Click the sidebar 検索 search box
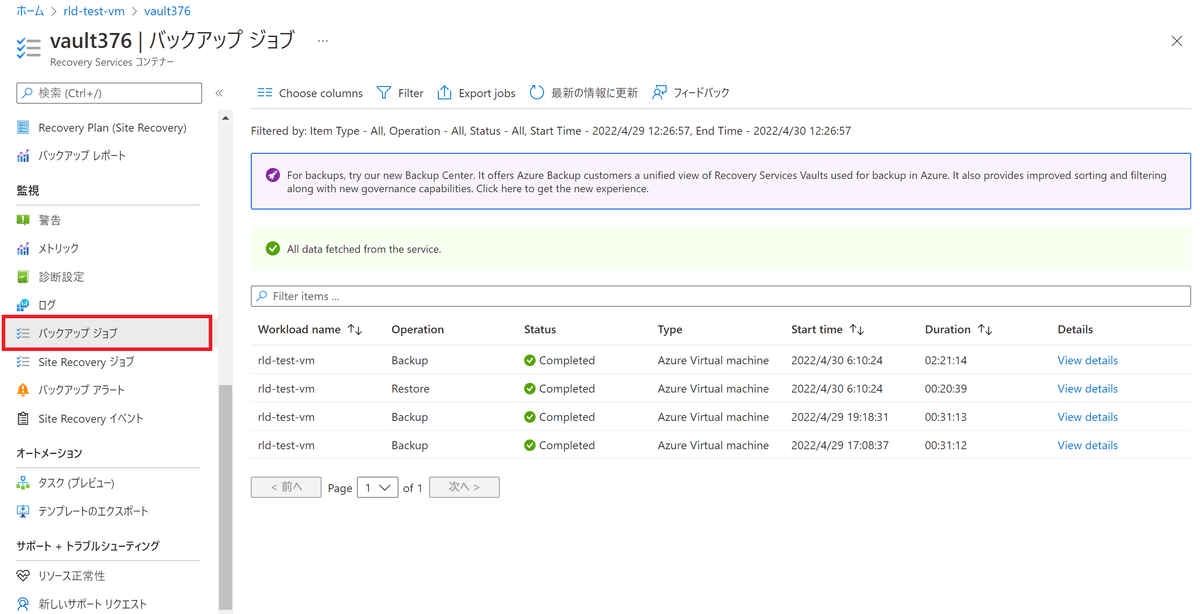The image size is (1200, 614). 109,93
